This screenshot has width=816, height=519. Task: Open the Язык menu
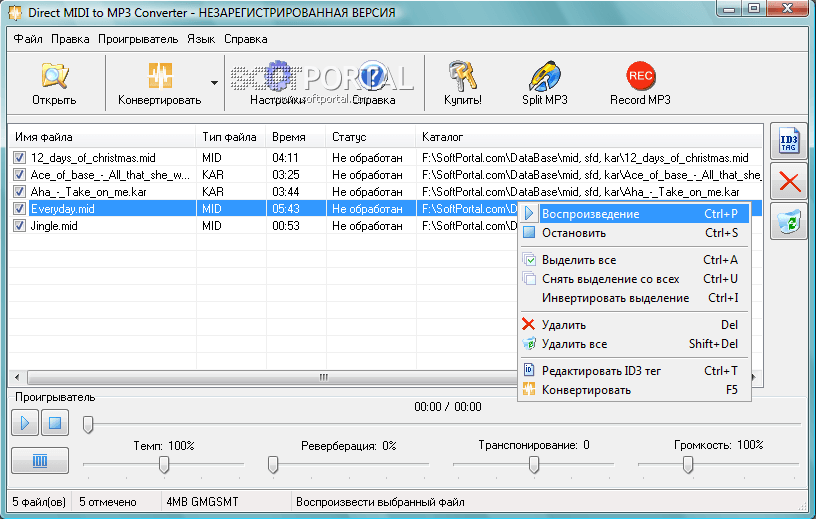[x=201, y=39]
